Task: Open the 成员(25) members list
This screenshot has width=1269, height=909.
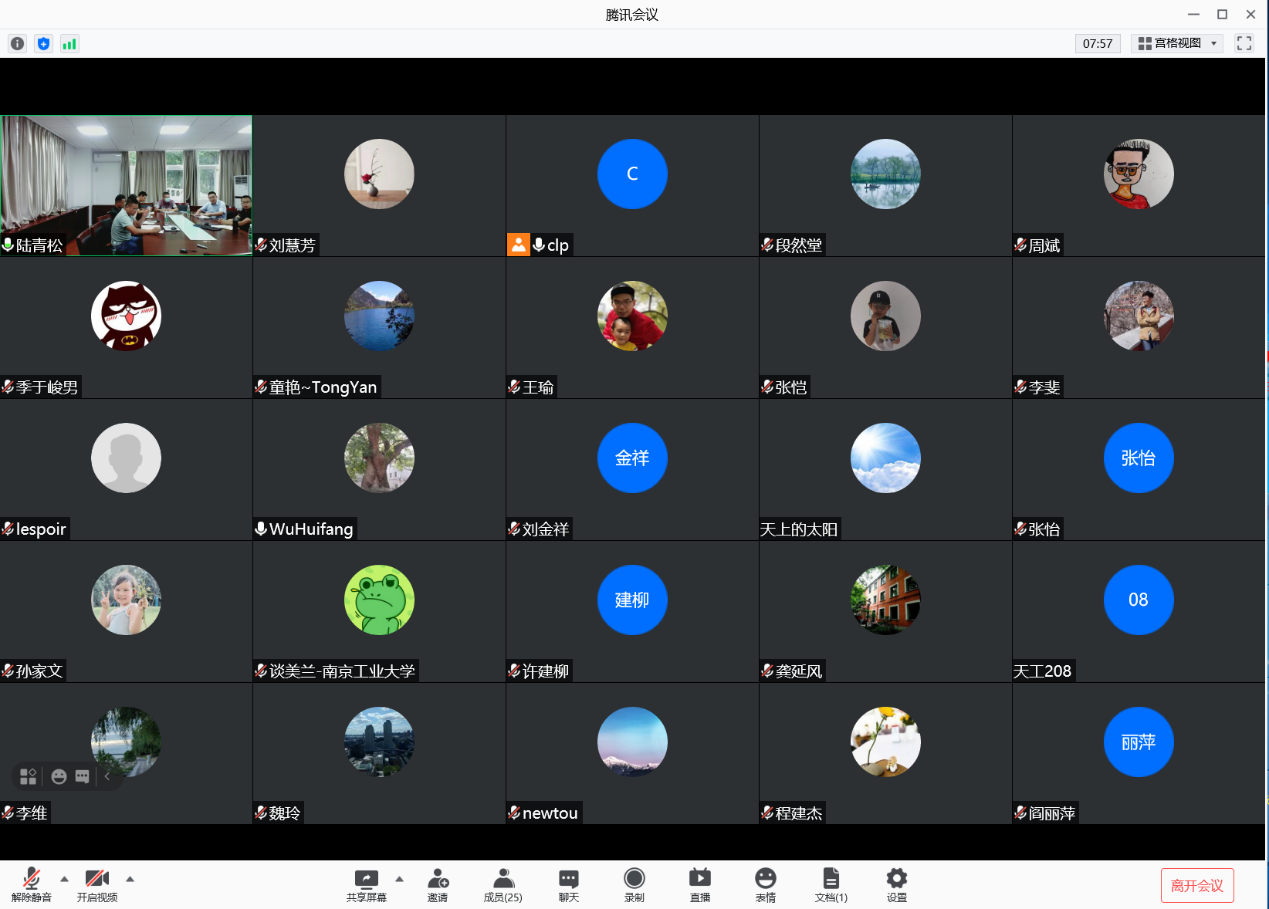Action: click(503, 884)
